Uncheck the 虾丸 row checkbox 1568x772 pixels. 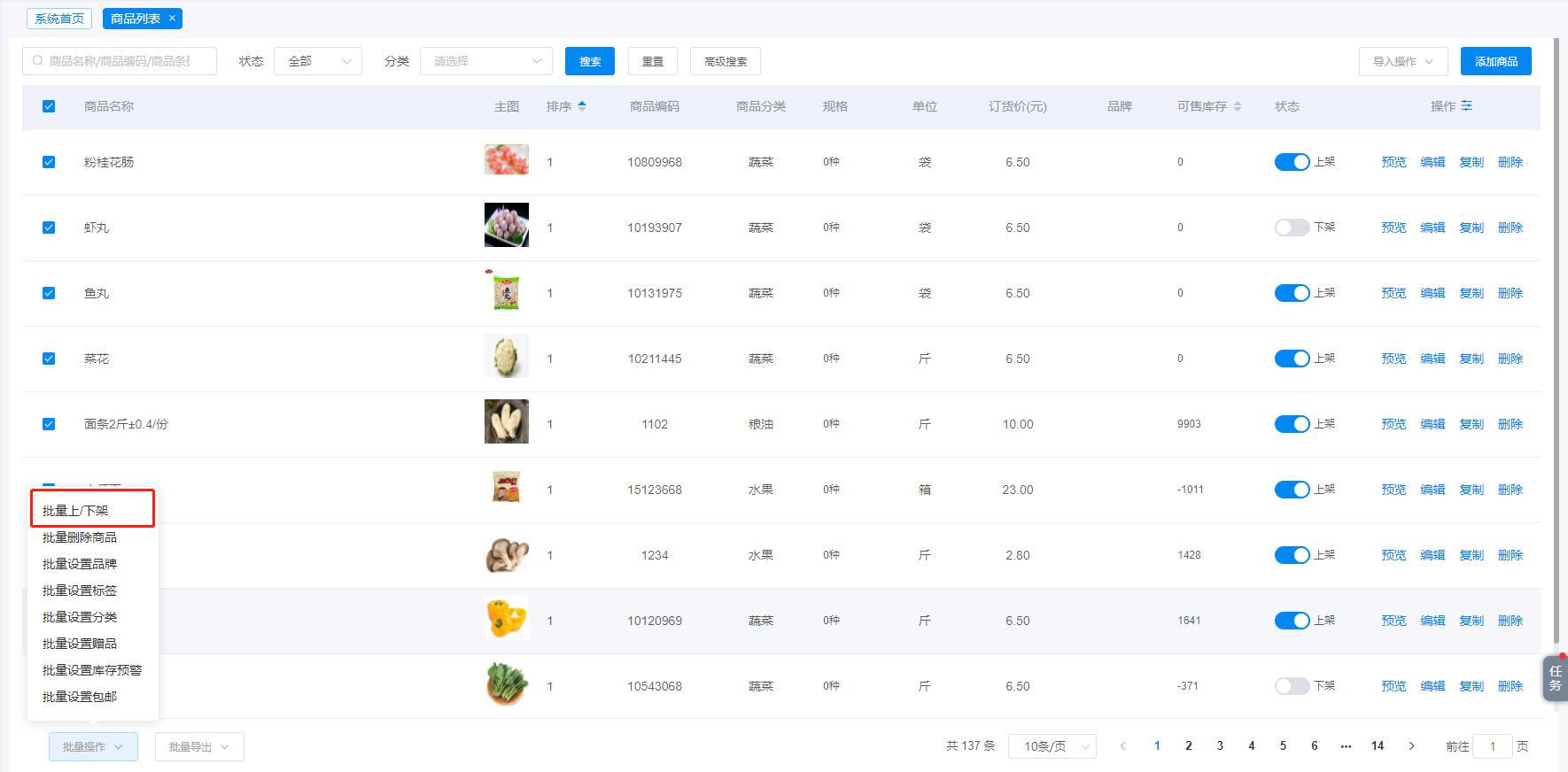(x=49, y=228)
